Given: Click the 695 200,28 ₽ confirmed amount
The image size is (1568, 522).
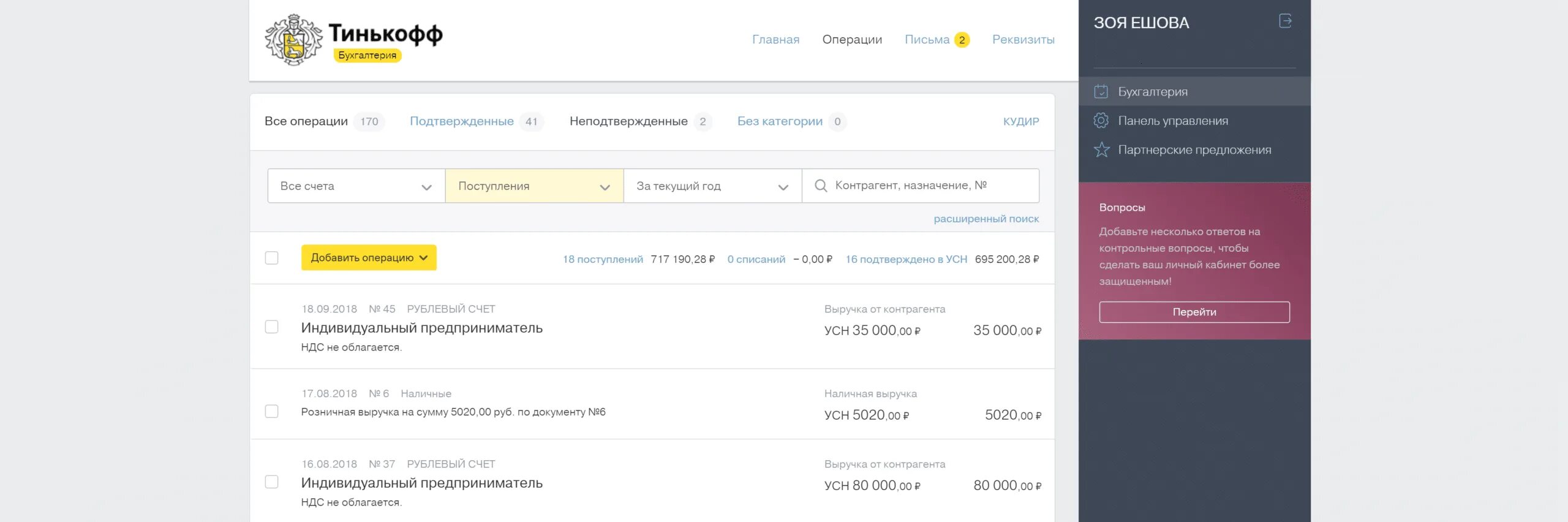Looking at the screenshot, I should pyautogui.click(x=1007, y=259).
